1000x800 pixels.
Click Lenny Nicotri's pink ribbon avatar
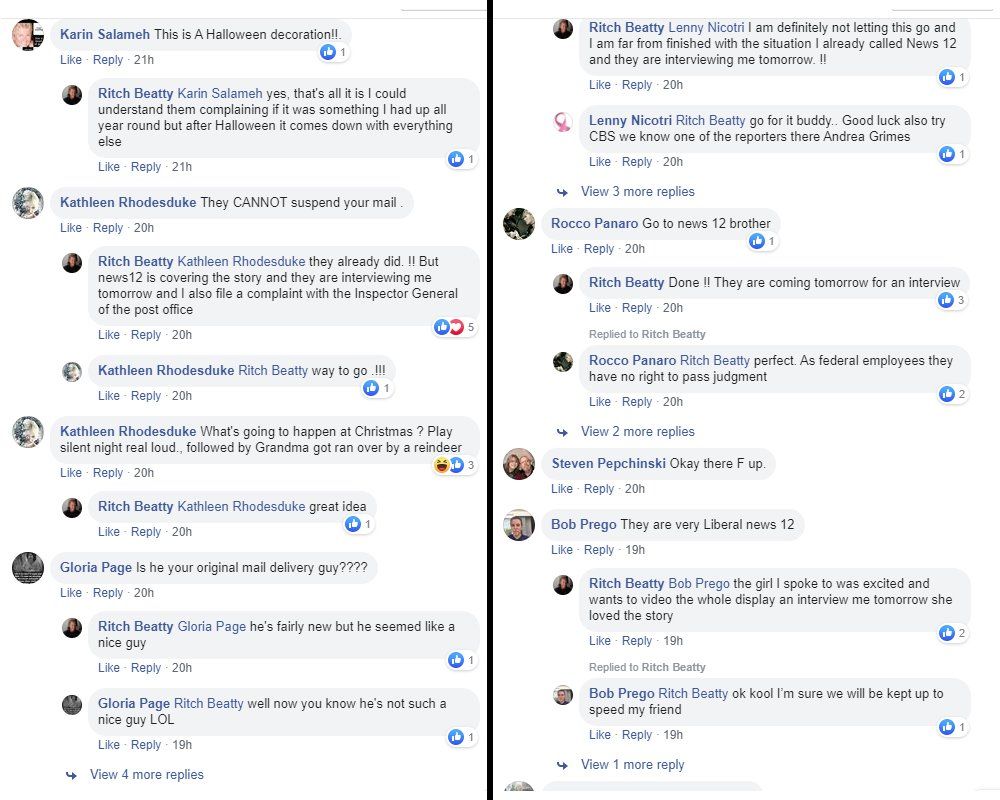(x=563, y=122)
